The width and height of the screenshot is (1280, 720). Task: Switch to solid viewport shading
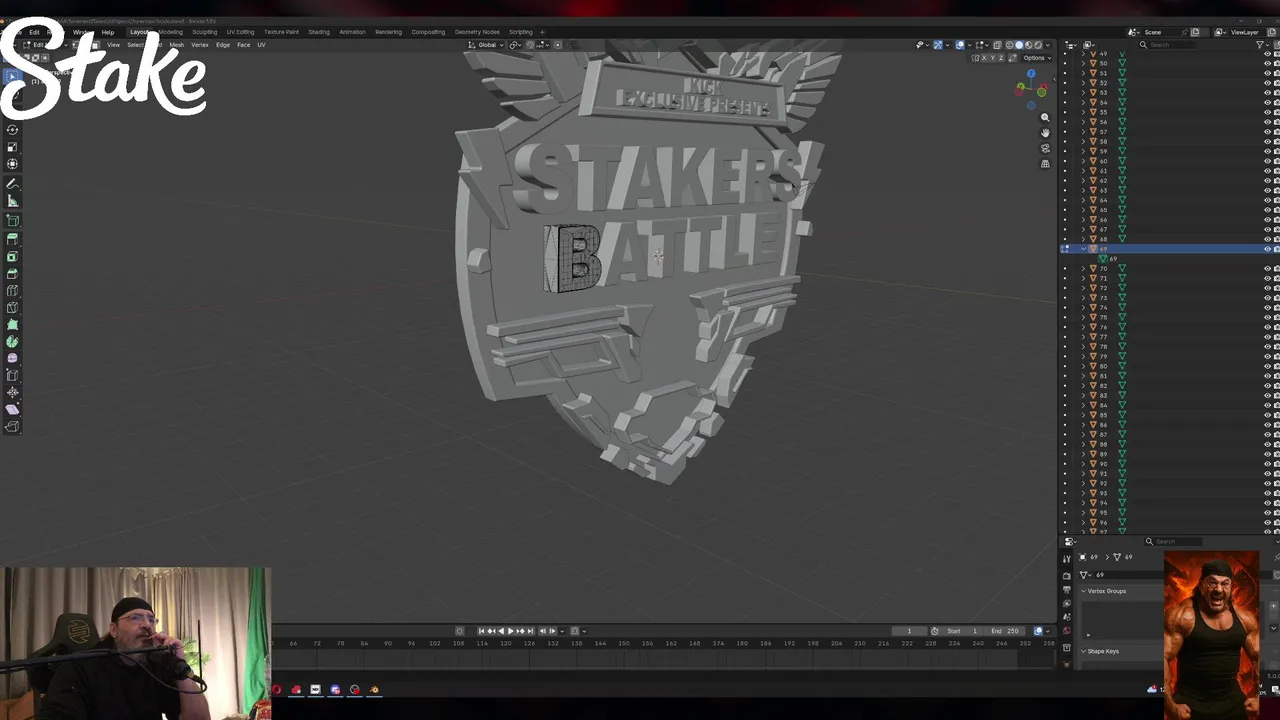coord(1019,45)
